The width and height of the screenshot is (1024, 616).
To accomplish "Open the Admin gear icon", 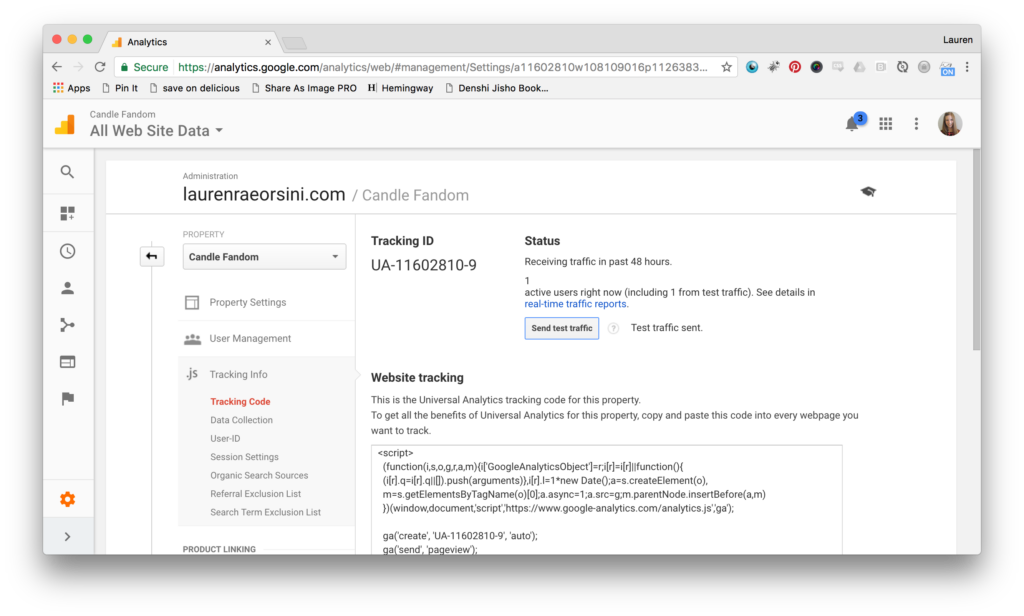I will coord(67,500).
